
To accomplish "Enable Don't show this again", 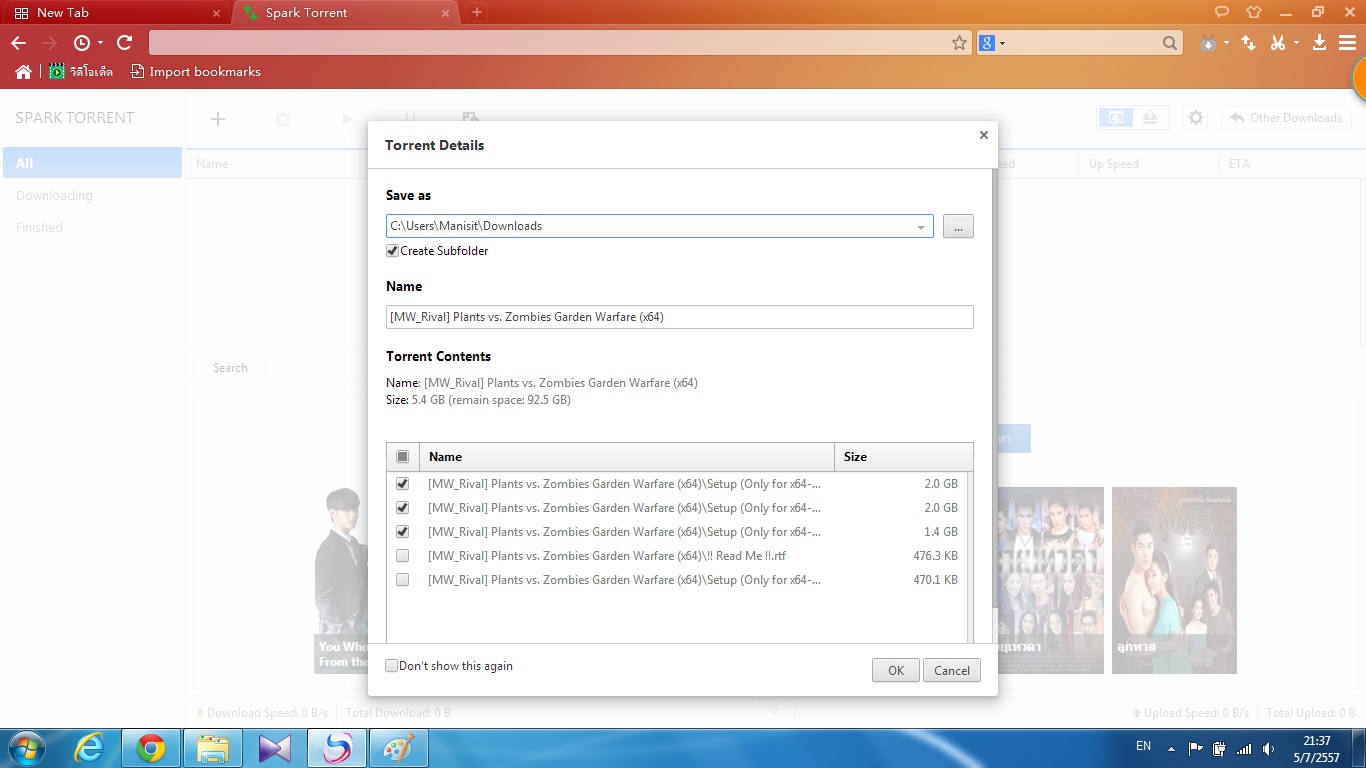I will pyautogui.click(x=392, y=666).
